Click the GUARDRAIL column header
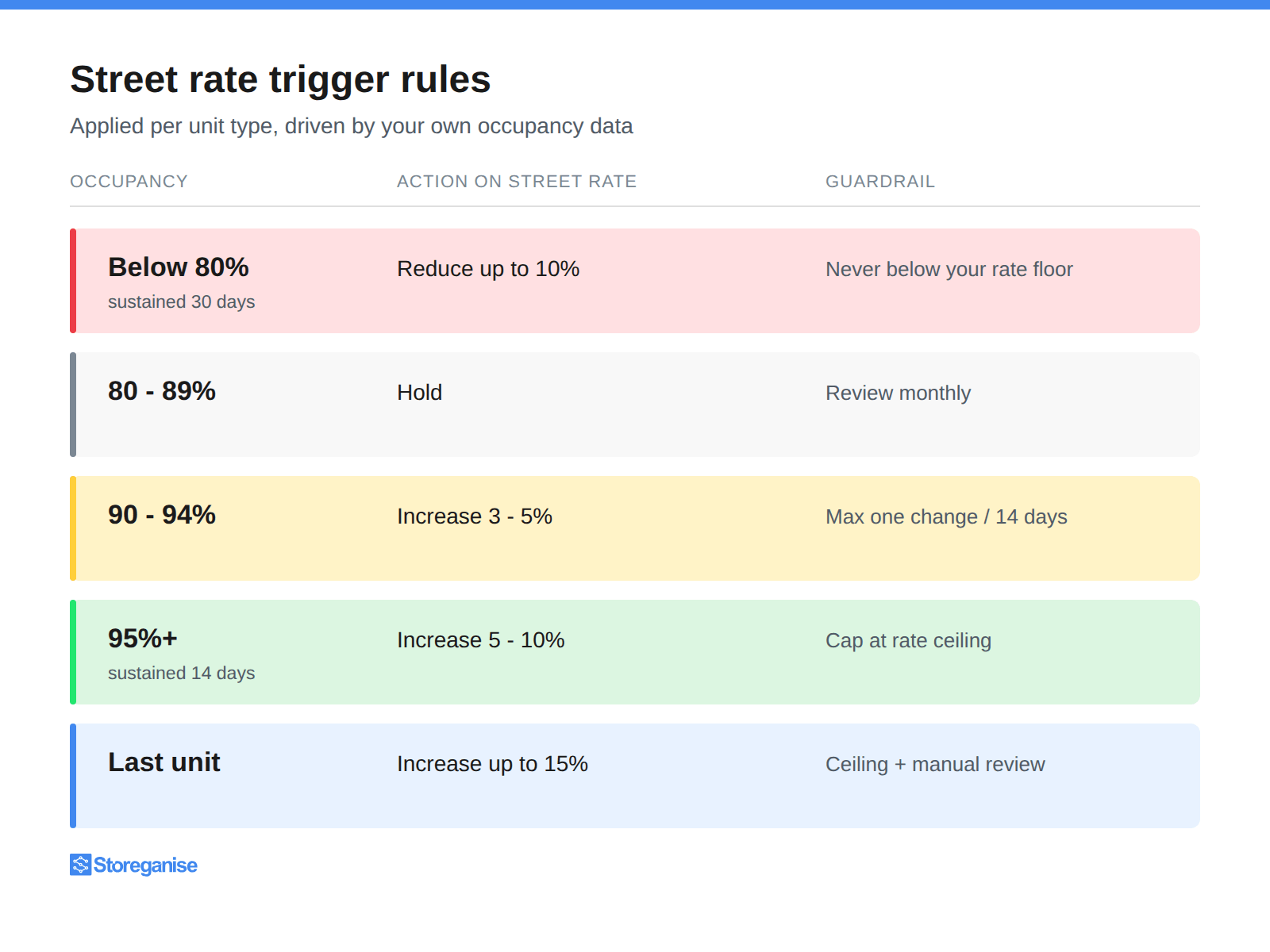Viewport: 1270px width, 952px height. click(880, 182)
